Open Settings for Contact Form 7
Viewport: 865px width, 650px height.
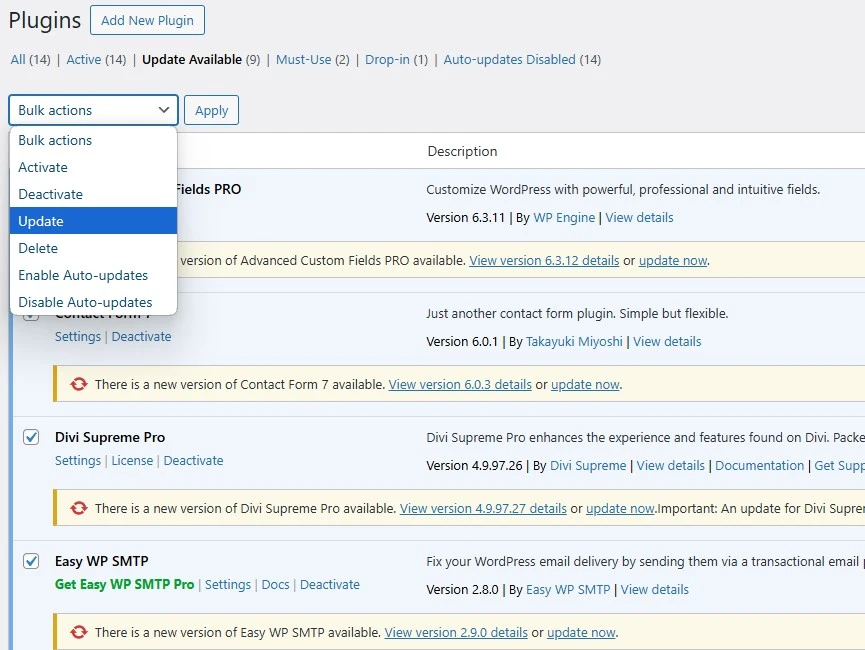[78, 336]
